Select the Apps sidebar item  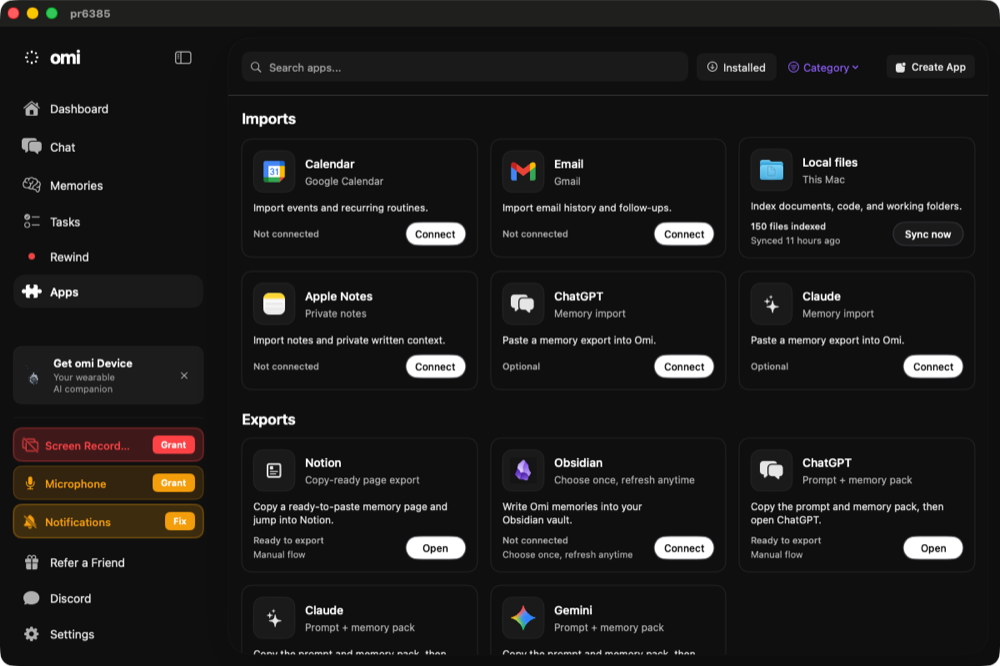[x=108, y=292]
